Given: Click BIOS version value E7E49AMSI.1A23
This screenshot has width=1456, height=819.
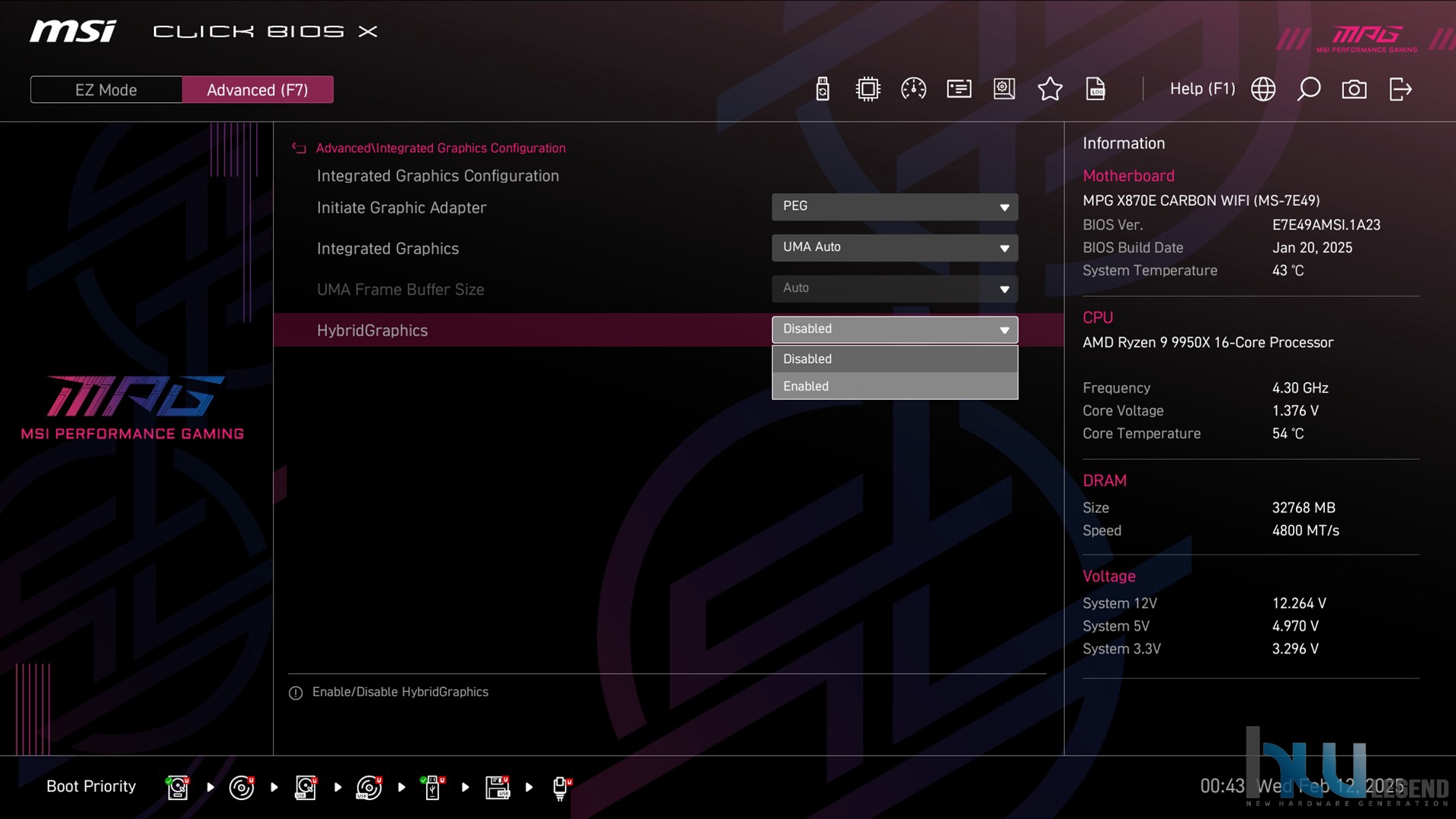Looking at the screenshot, I should click(x=1326, y=225).
